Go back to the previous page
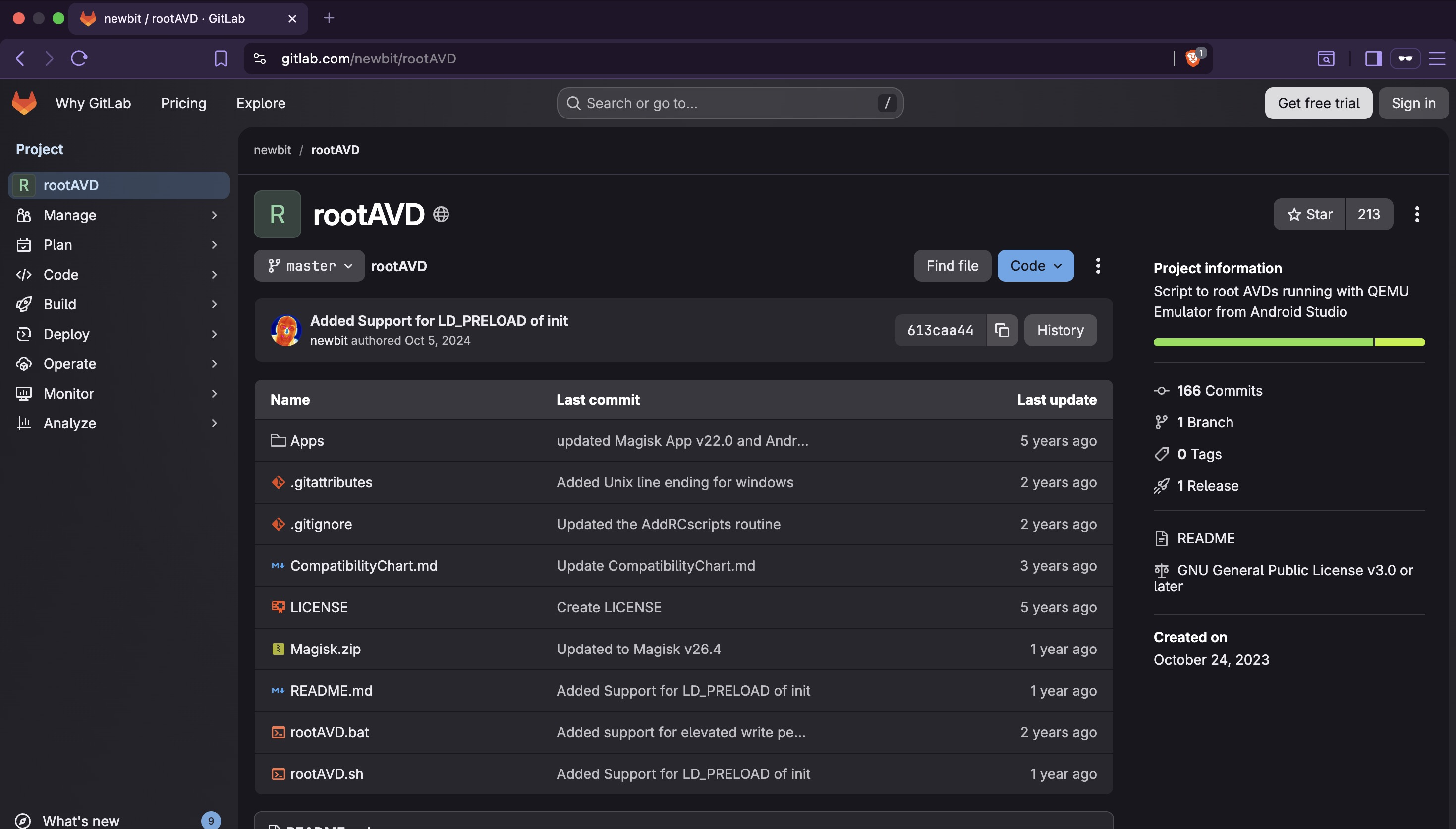Viewport: 1456px width, 829px height. click(20, 58)
